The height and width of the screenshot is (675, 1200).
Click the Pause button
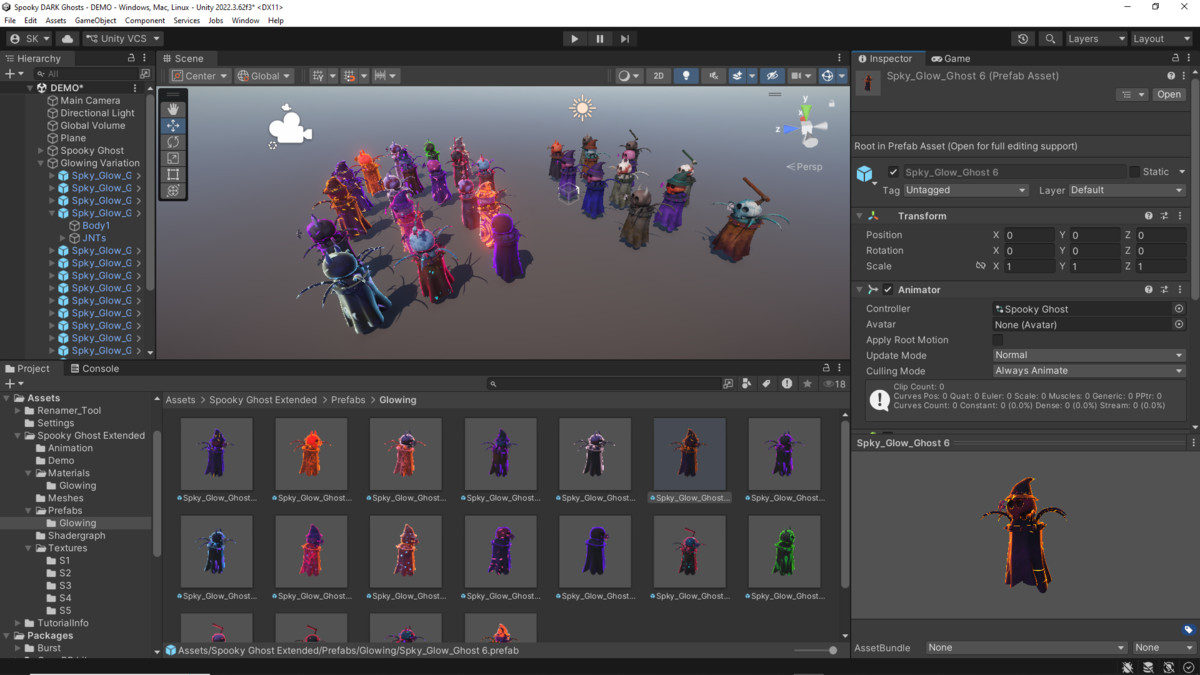pyautogui.click(x=600, y=39)
